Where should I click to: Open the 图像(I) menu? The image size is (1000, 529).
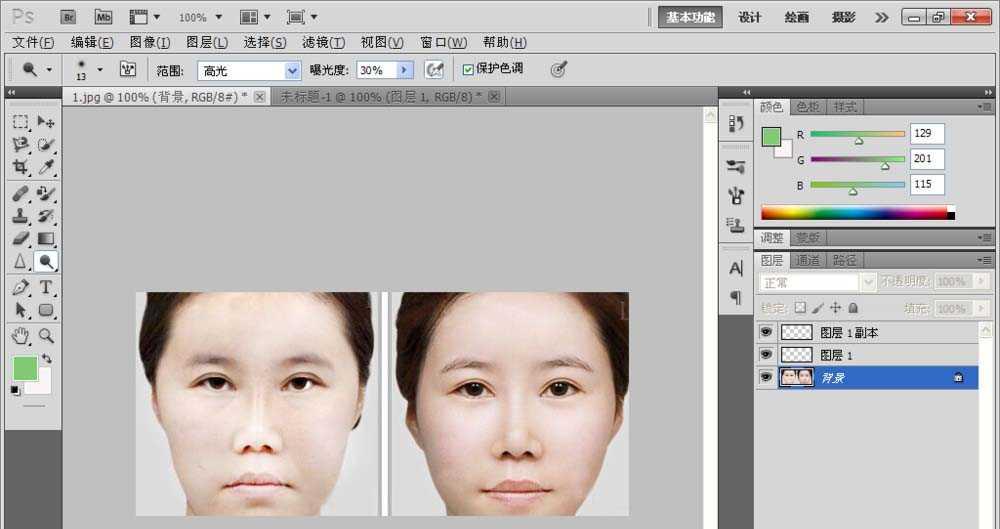coord(150,43)
